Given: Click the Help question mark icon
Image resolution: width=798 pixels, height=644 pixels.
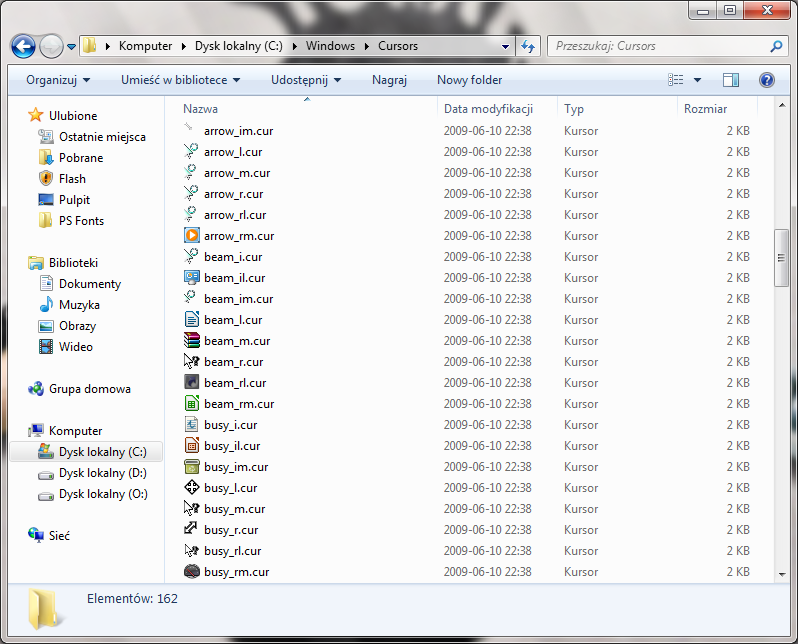Looking at the screenshot, I should pyautogui.click(x=766, y=80).
